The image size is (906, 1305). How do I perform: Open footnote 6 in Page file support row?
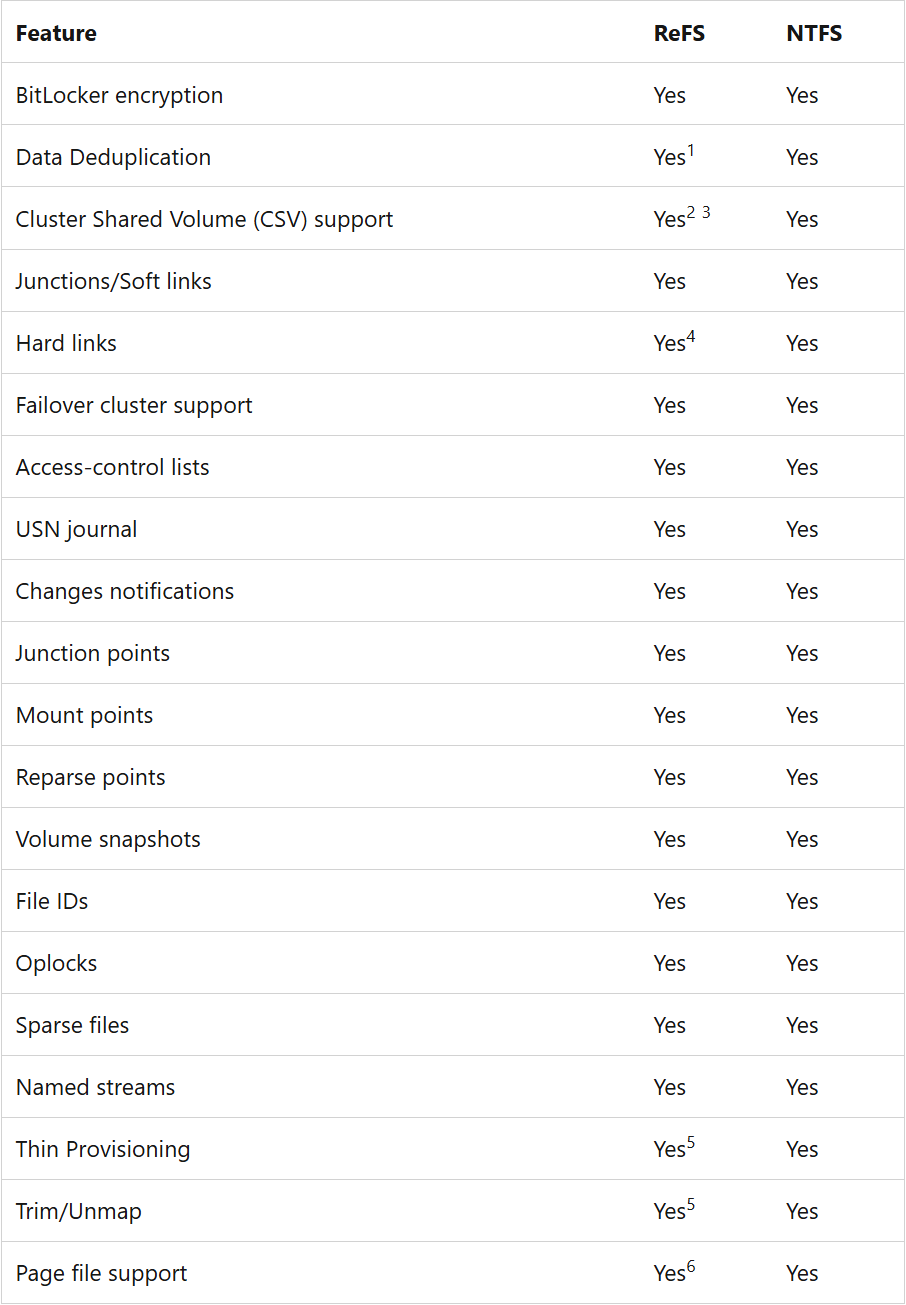click(x=691, y=1266)
